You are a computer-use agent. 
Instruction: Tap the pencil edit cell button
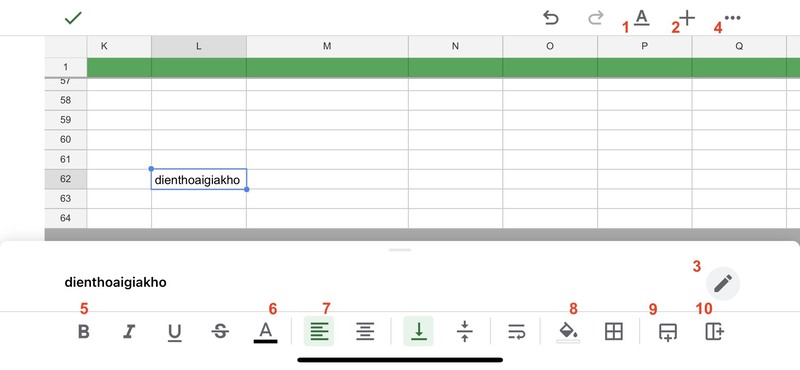pyautogui.click(x=723, y=283)
